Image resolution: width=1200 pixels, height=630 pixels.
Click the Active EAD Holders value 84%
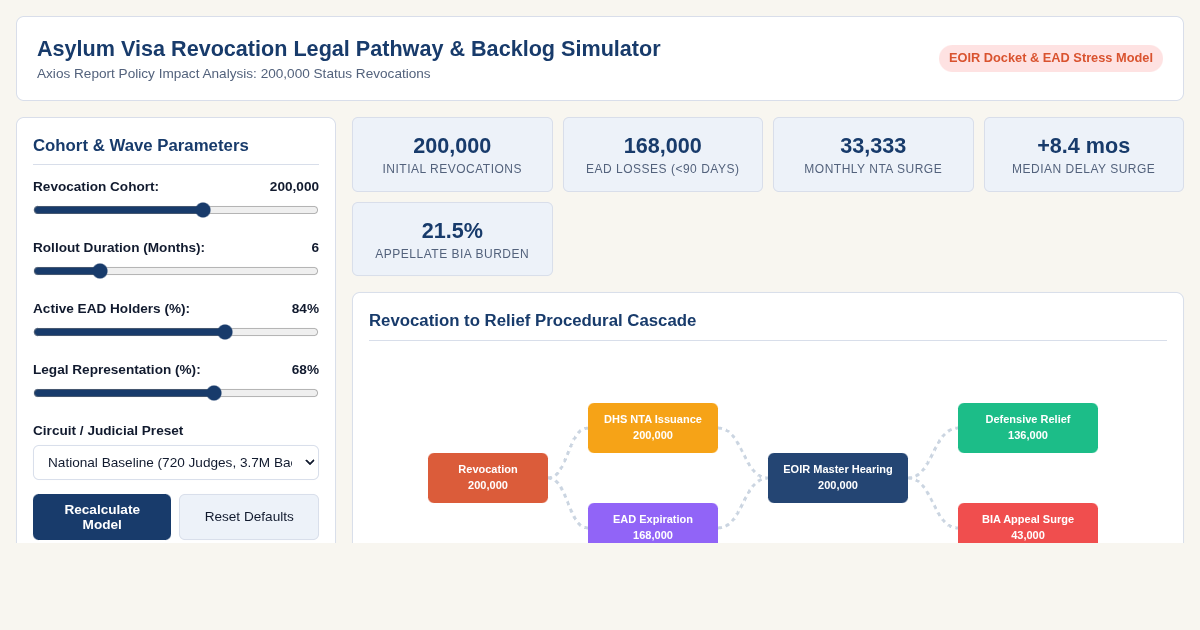pos(305,309)
